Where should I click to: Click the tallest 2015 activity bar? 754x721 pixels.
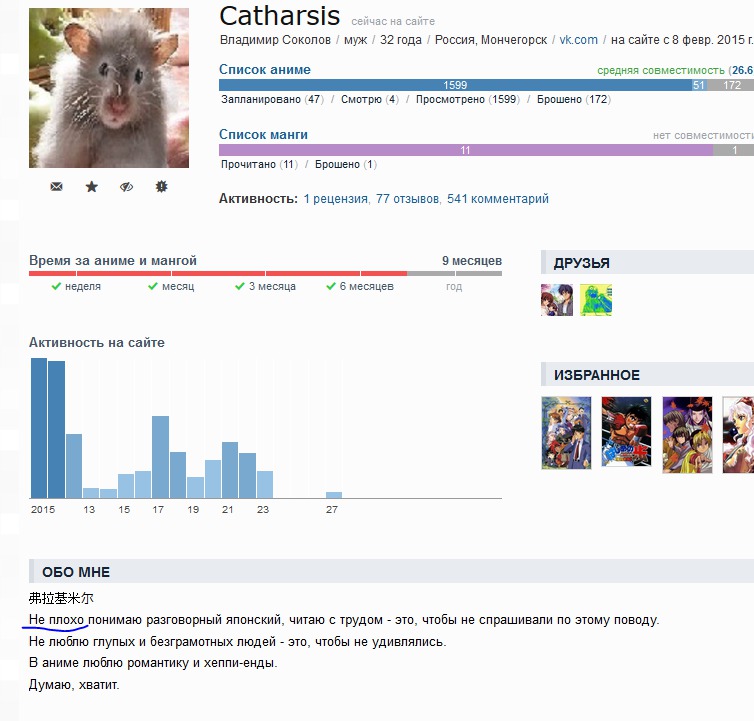[x=38, y=428]
